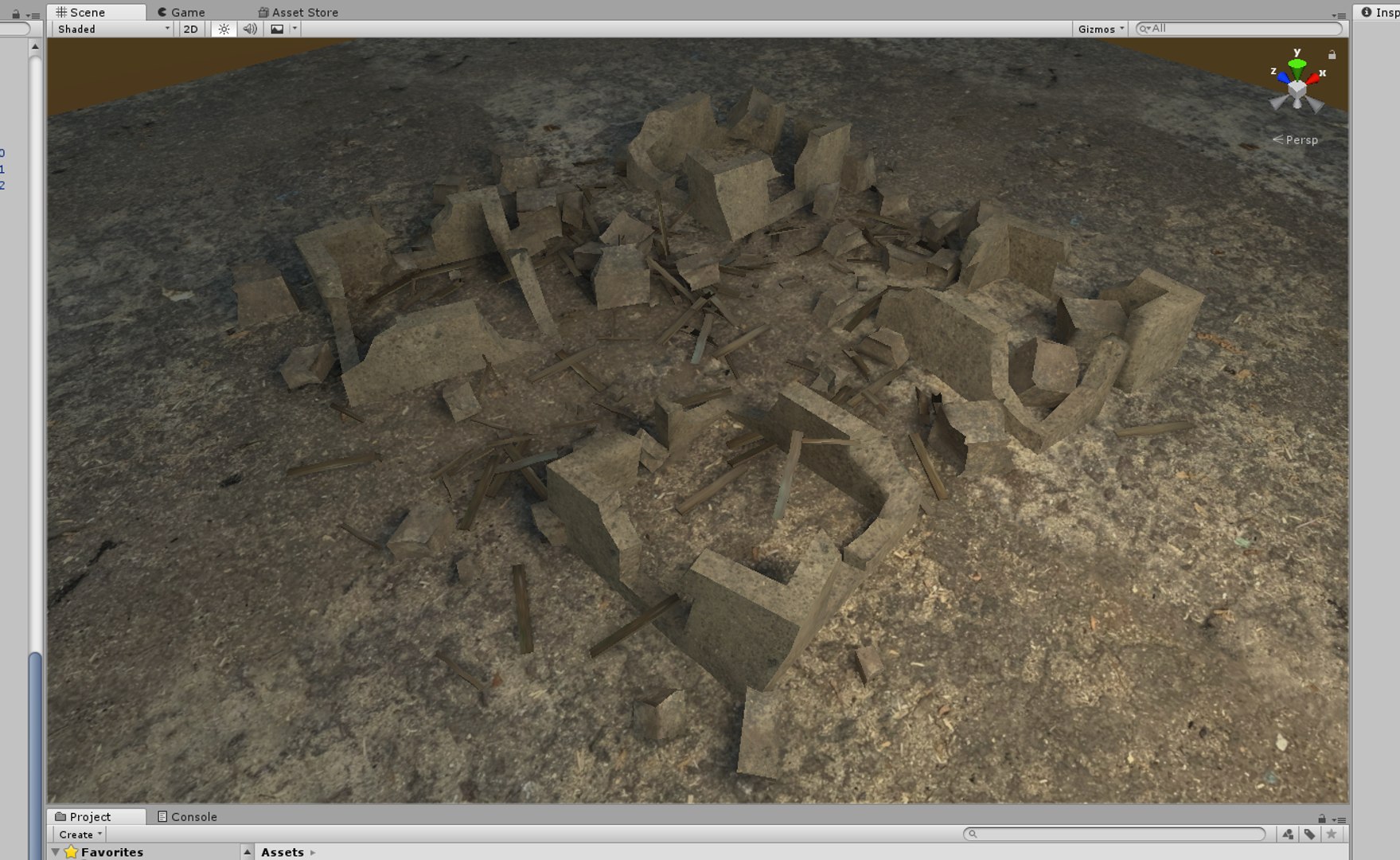Open the left panel options menu
The height and width of the screenshot is (860, 1400).
33,14
